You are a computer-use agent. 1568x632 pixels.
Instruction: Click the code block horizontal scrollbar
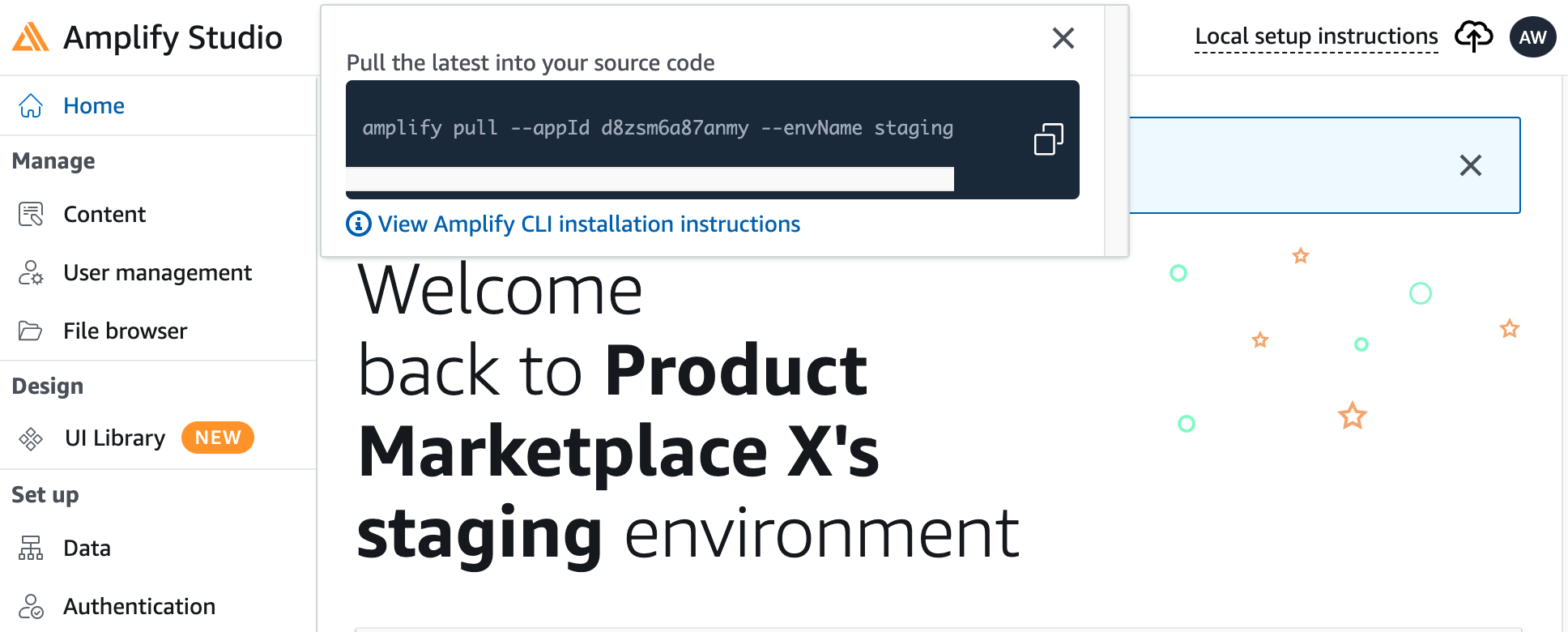coord(650,179)
